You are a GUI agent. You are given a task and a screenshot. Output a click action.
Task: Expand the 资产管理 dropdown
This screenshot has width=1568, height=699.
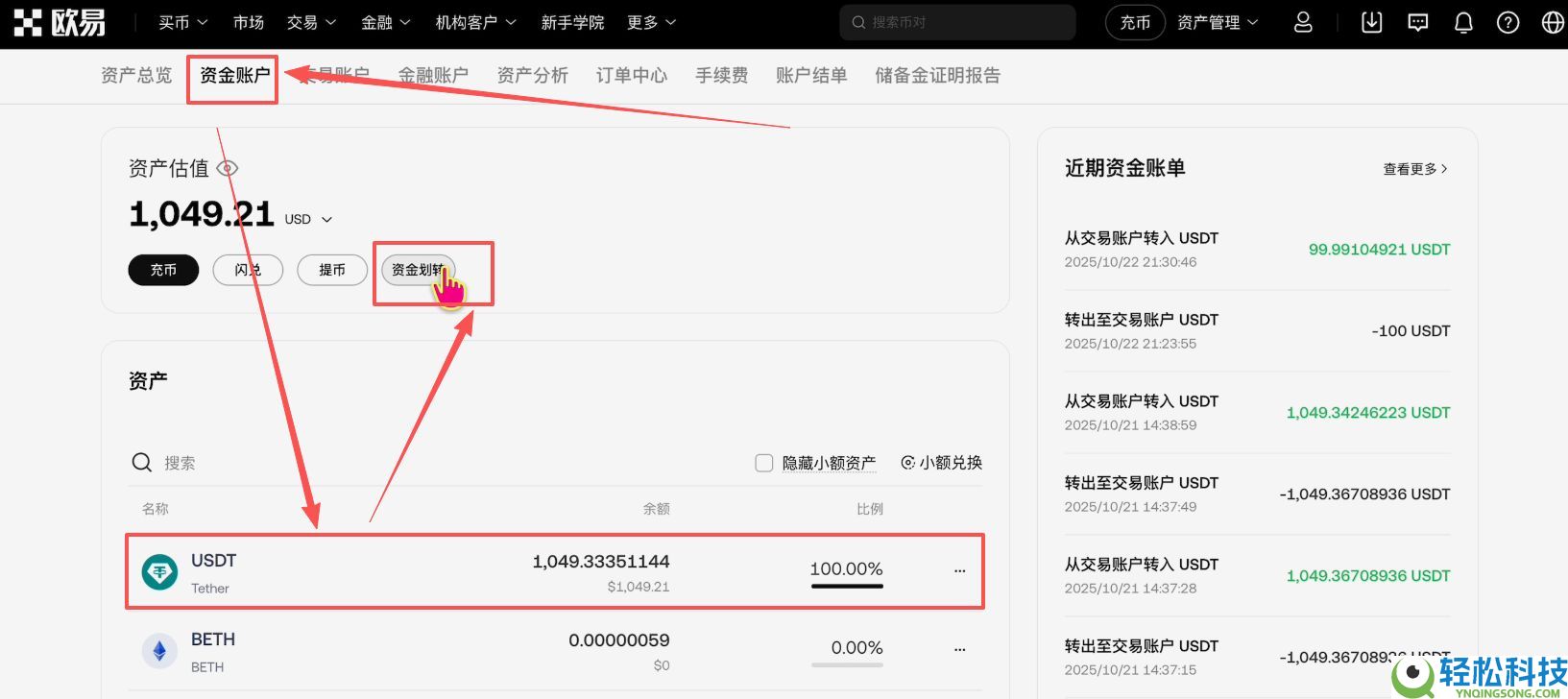(1218, 22)
